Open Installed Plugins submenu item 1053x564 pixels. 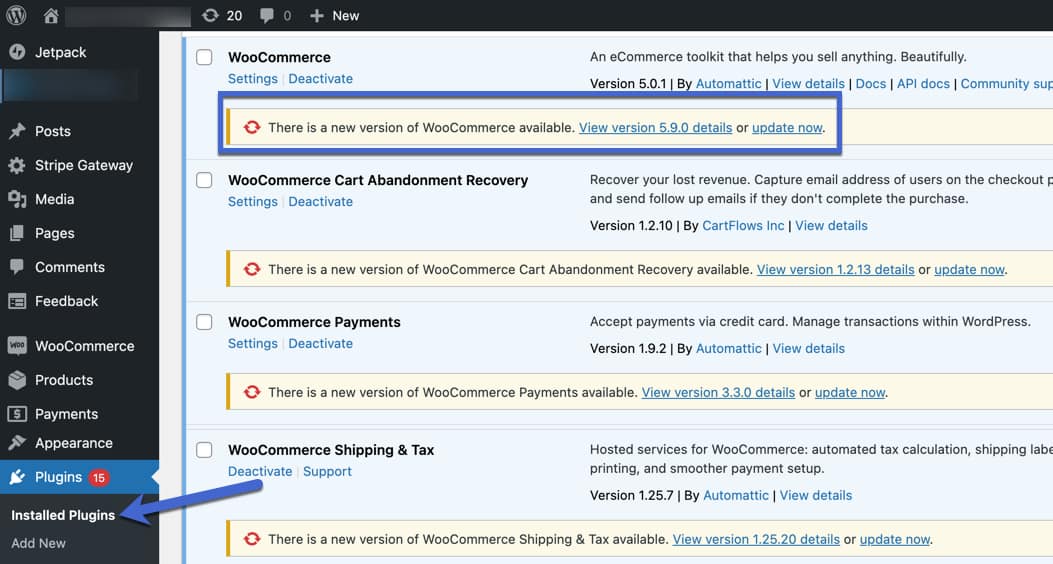63,515
